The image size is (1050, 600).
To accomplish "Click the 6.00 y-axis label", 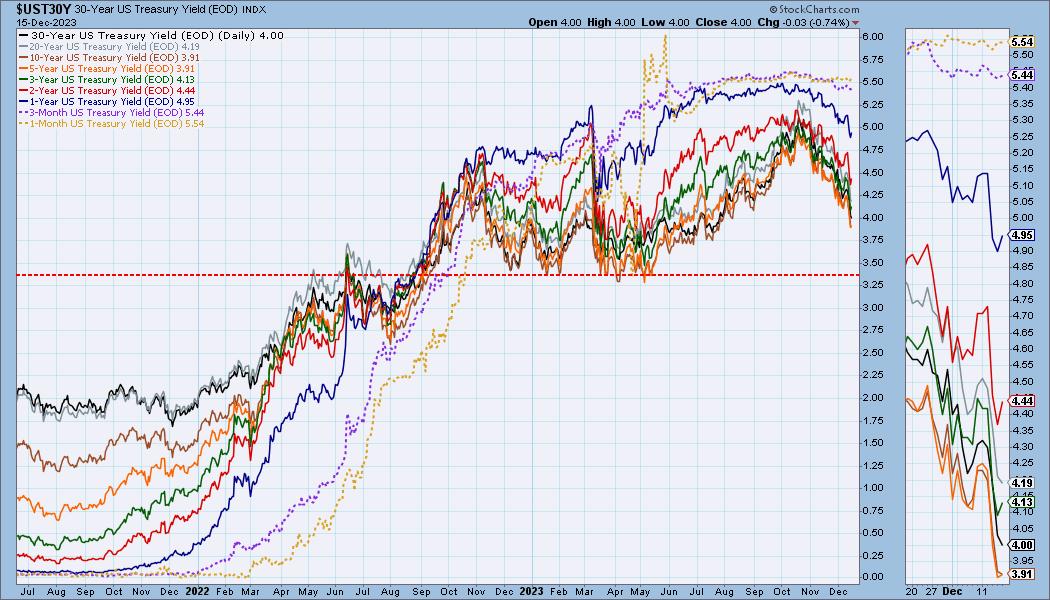I will coord(873,36).
